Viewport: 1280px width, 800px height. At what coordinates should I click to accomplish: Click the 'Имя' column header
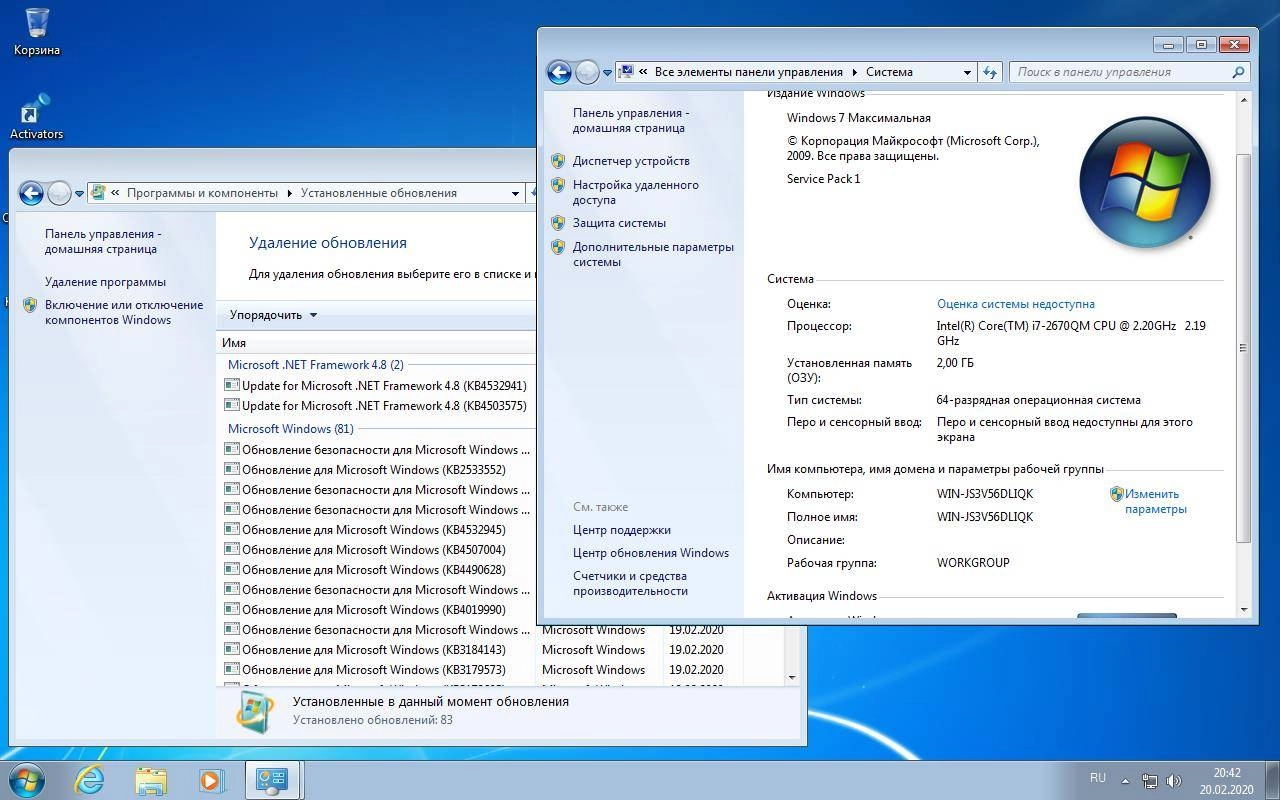pyautogui.click(x=376, y=342)
